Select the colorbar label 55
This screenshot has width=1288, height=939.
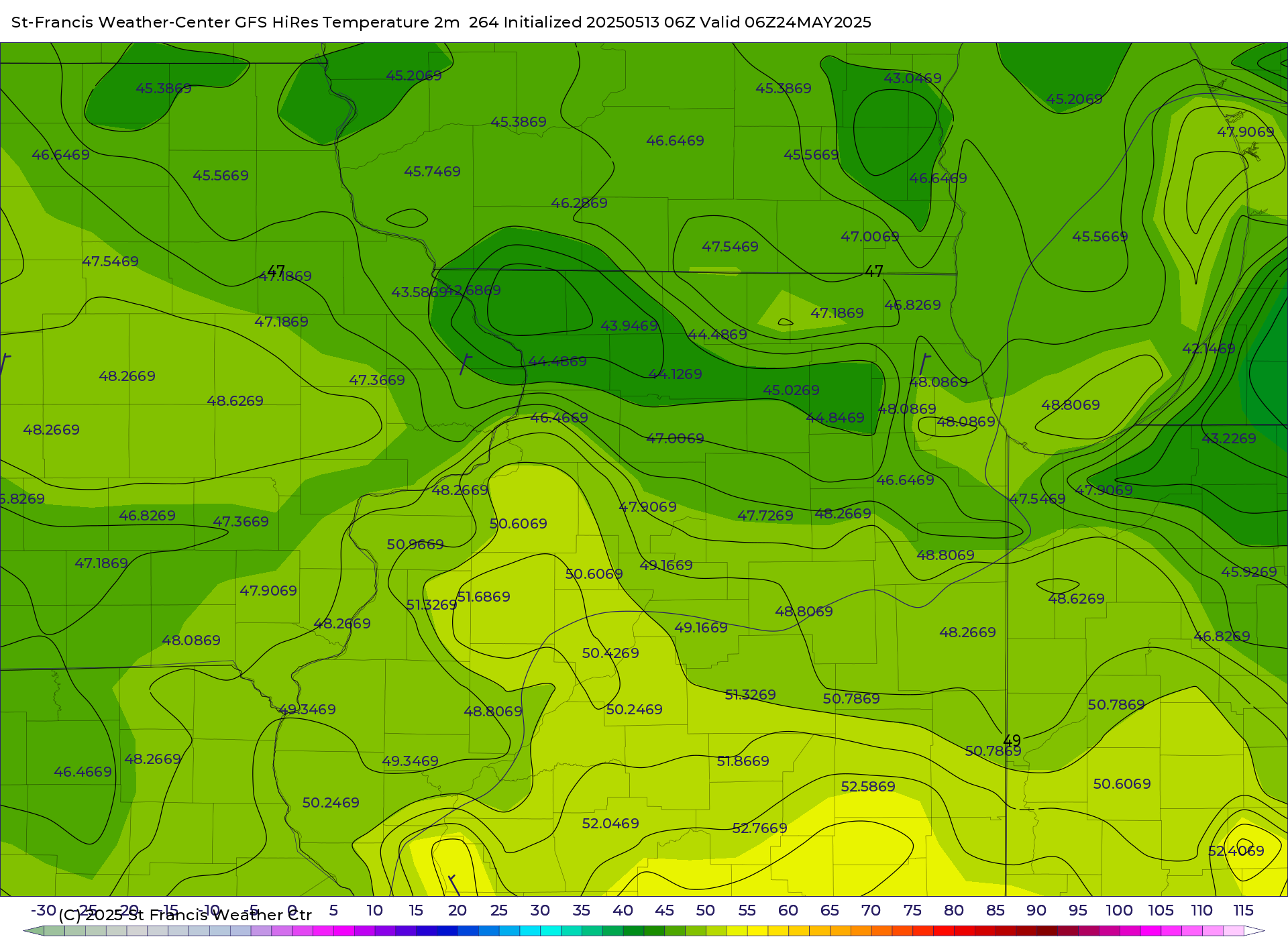(x=747, y=910)
